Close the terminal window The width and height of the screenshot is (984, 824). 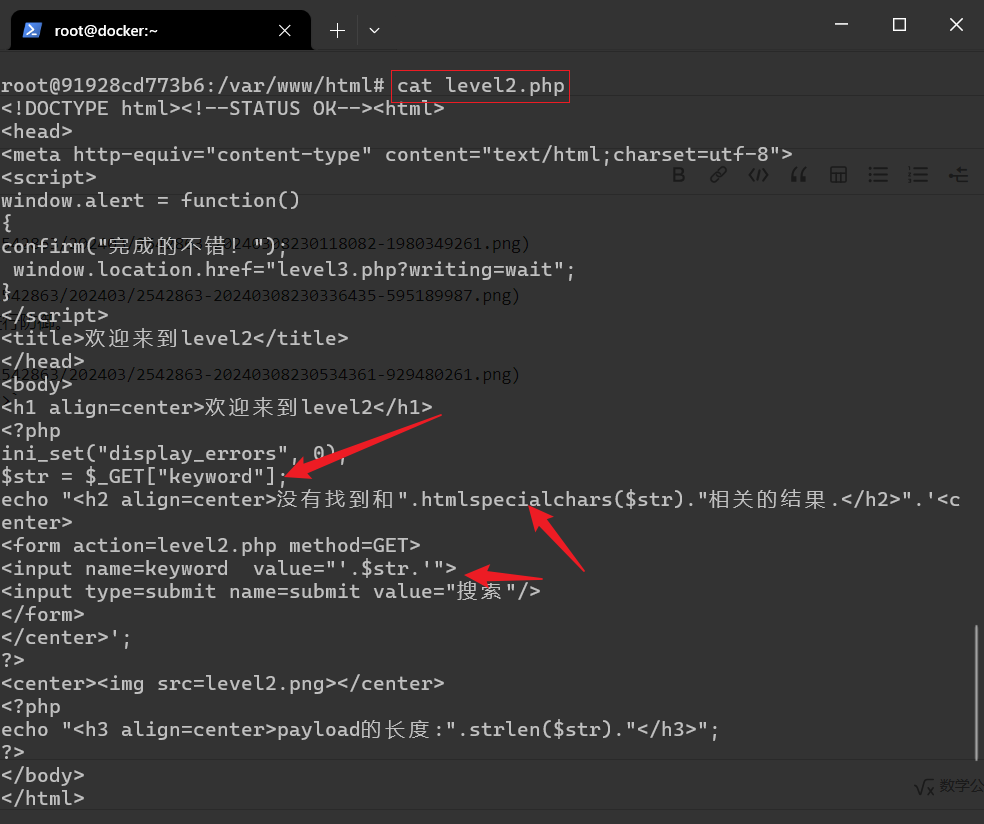click(x=956, y=24)
